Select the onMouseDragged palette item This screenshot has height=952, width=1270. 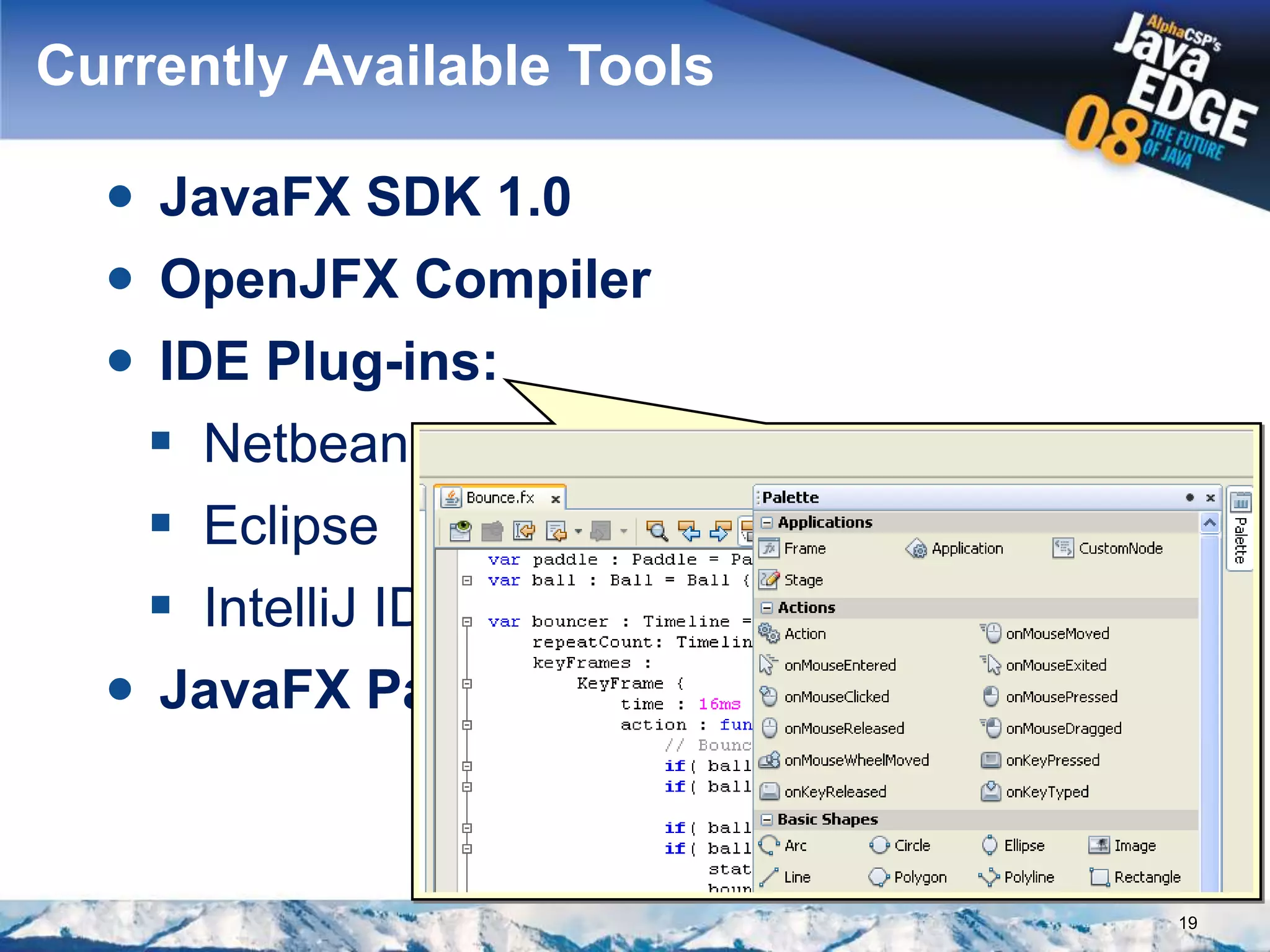[1051, 728]
